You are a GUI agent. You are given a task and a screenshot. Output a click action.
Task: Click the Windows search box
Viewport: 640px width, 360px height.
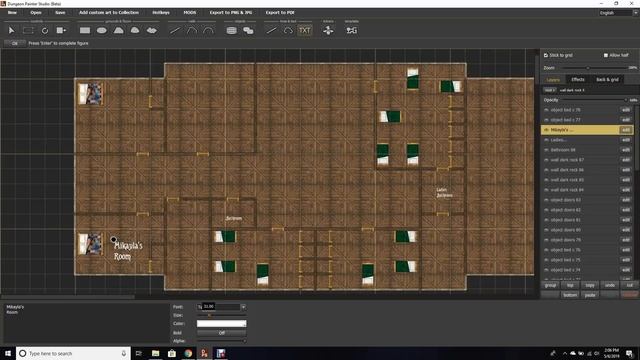pos(73,353)
